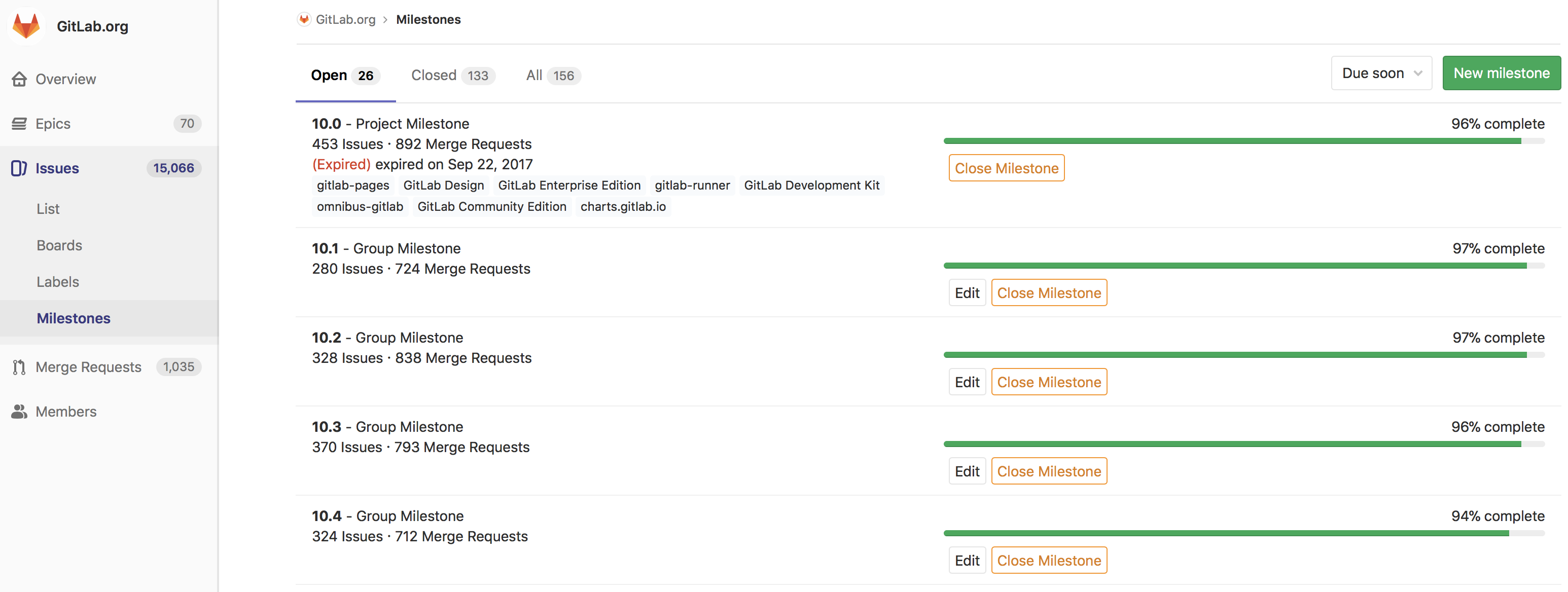Click the Epics stacked-list icon
Image resolution: width=1568 pixels, height=592 pixels.
[x=19, y=124]
